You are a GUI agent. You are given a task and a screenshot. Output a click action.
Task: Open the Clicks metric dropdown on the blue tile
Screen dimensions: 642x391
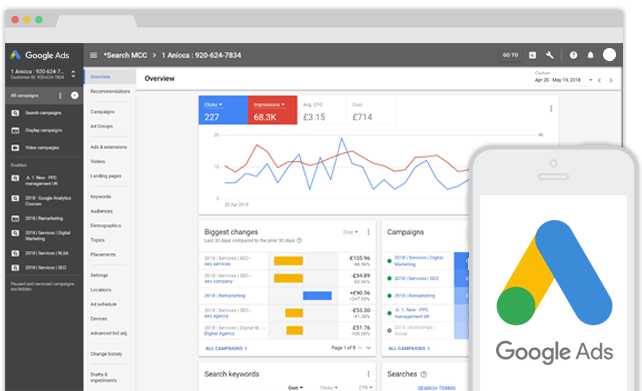(213, 105)
